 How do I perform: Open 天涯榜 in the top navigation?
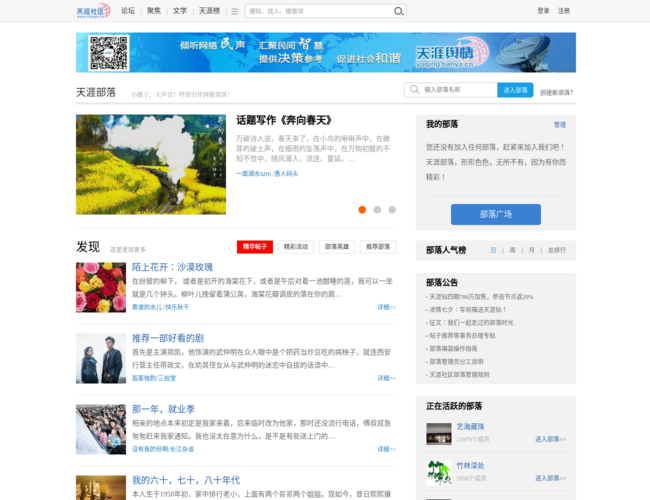pyautogui.click(x=209, y=11)
